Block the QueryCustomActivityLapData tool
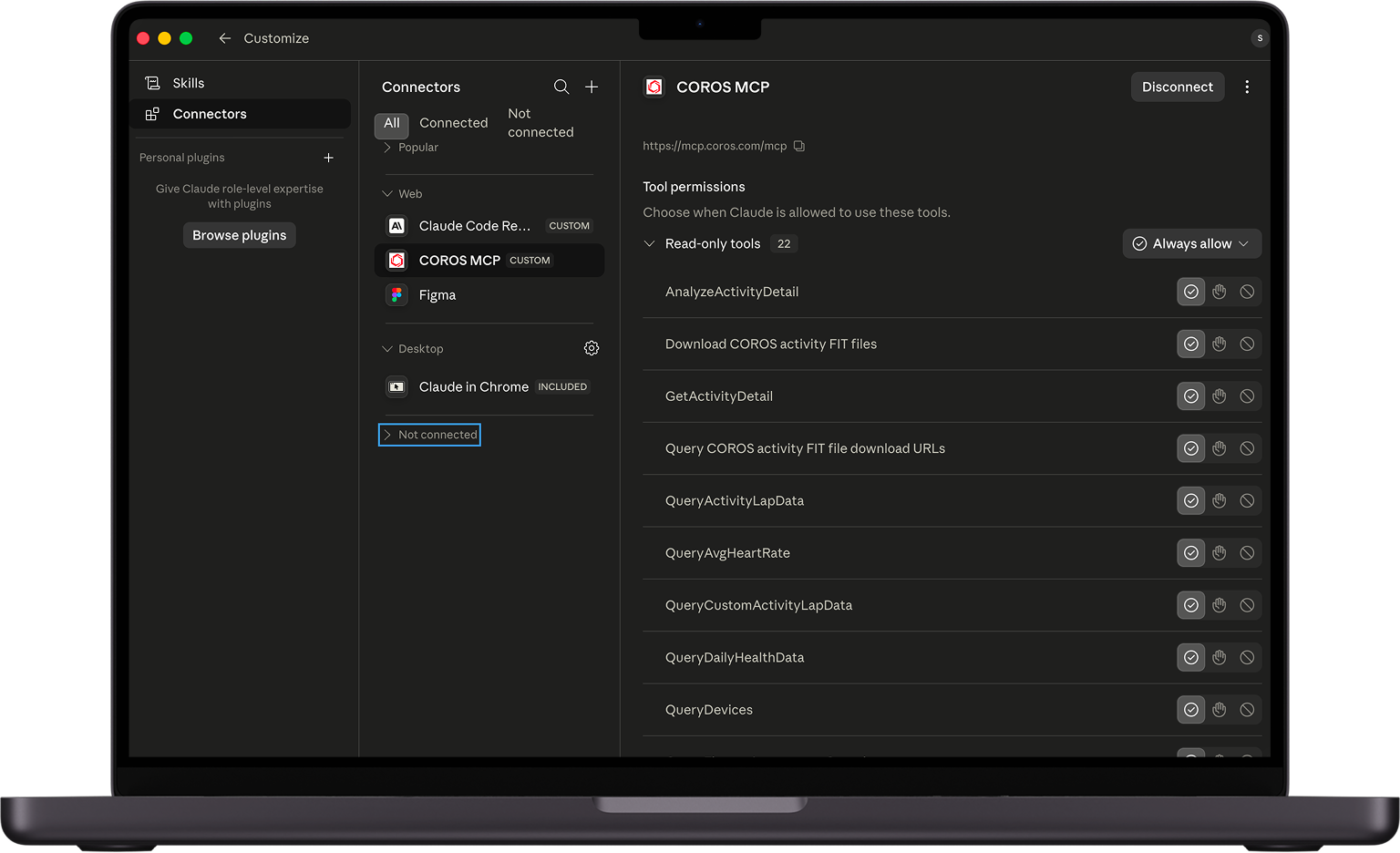 pos(1248,605)
